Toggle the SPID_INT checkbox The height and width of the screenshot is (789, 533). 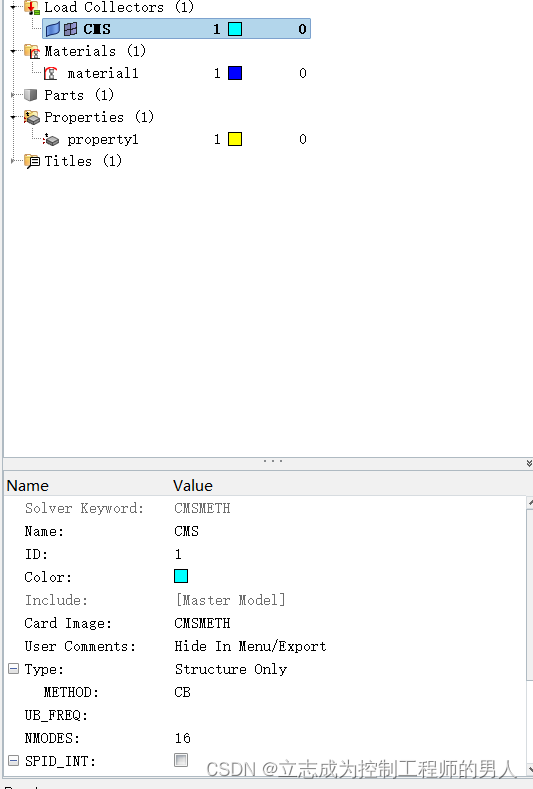181,760
